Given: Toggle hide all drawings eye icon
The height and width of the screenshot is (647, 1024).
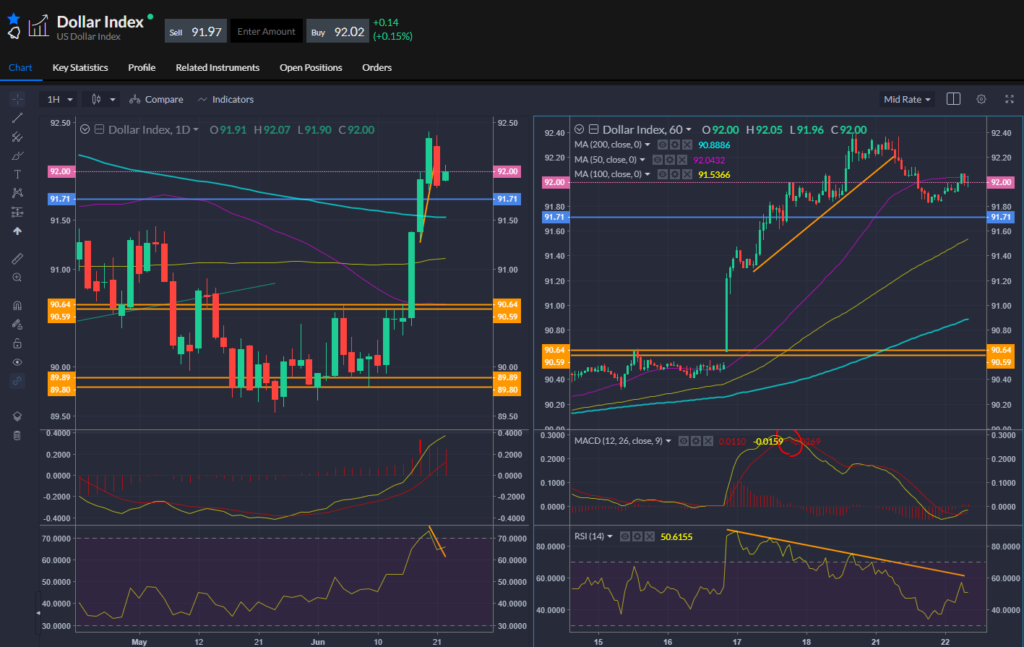Looking at the screenshot, I should click(17, 362).
